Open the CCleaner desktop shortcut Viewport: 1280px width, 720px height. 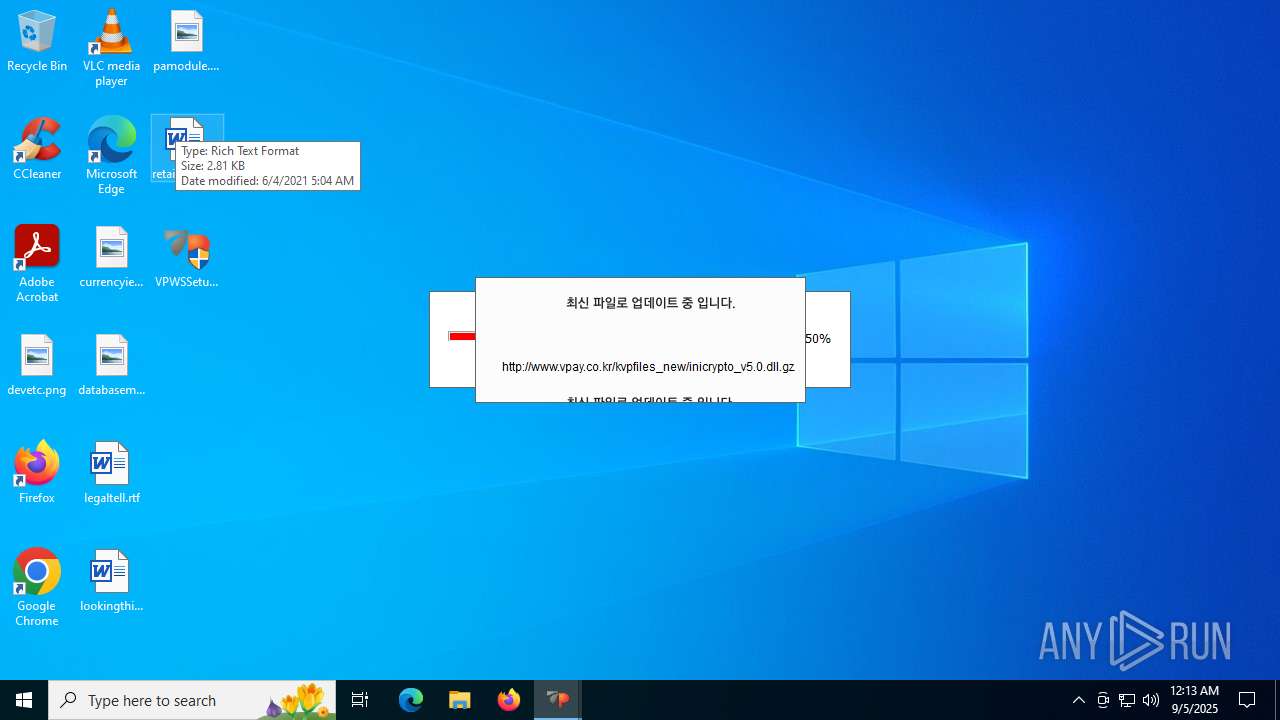coord(37,149)
